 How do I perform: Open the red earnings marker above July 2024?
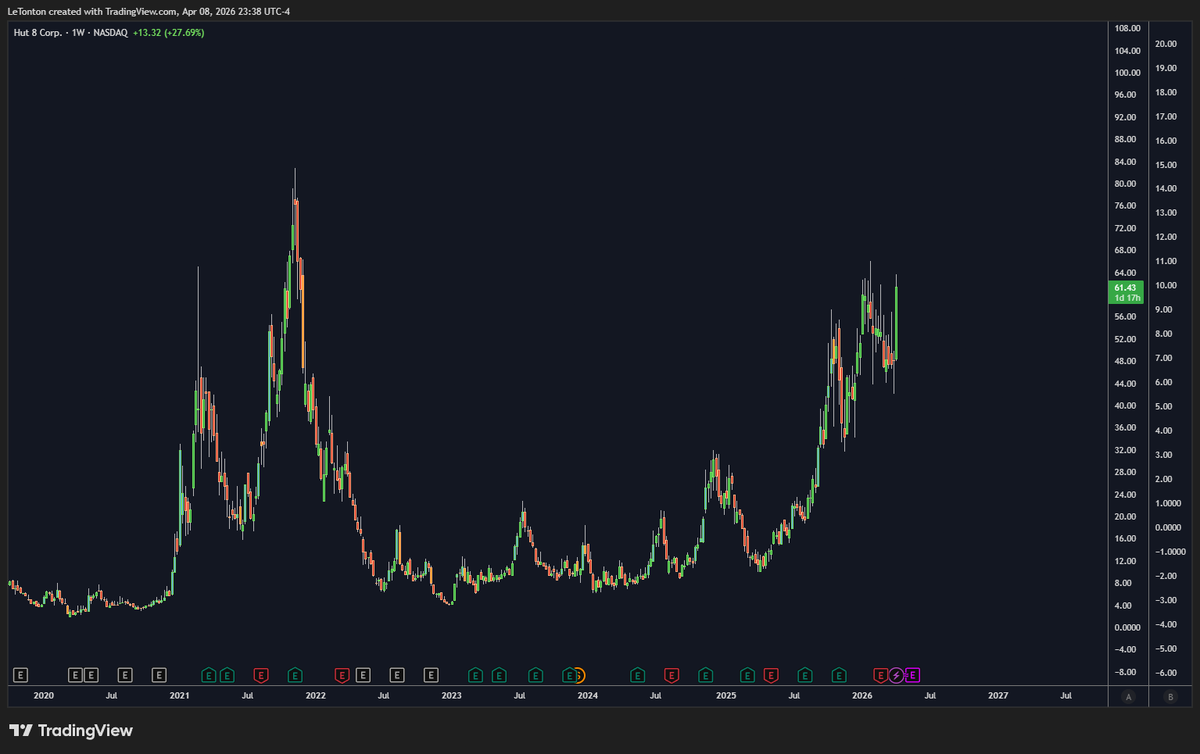point(671,675)
